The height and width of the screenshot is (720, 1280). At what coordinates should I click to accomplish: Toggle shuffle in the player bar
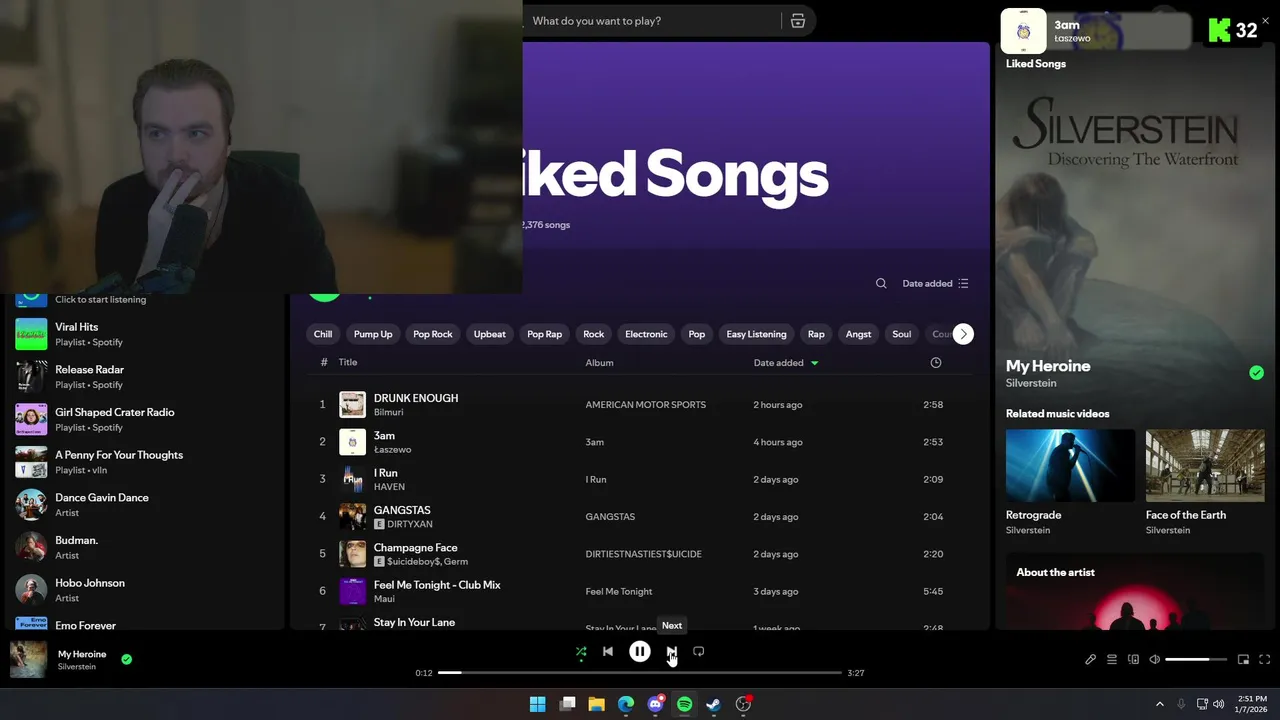click(581, 652)
